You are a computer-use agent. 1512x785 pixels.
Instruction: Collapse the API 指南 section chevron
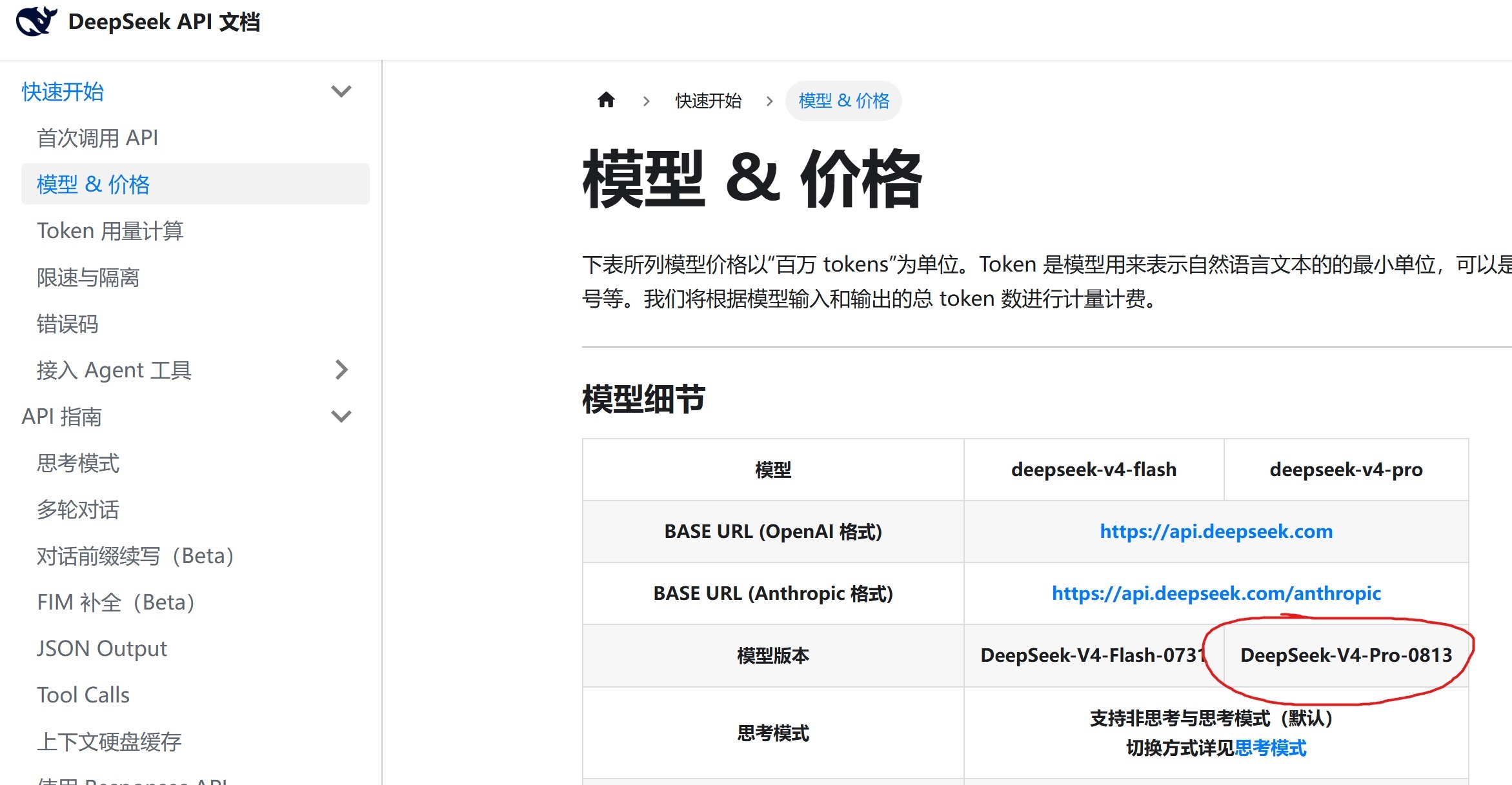click(341, 416)
